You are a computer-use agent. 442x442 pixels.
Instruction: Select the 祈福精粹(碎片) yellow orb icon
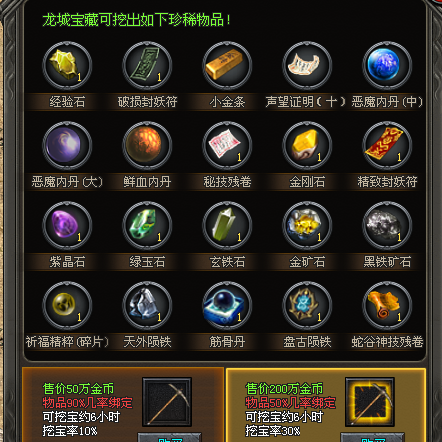point(67,305)
